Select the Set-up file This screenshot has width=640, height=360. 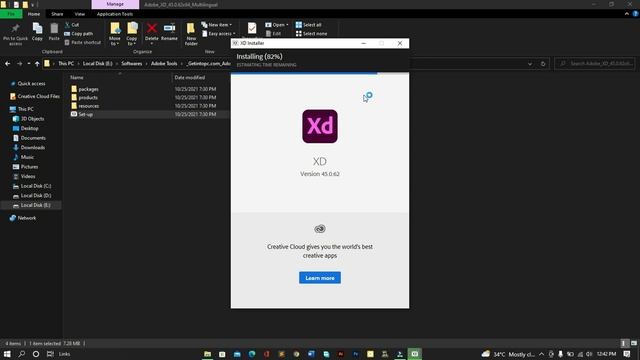86,115
